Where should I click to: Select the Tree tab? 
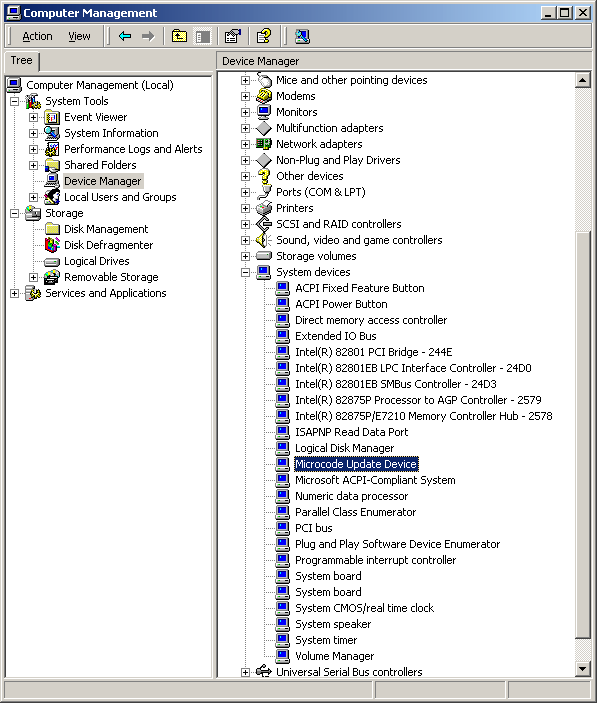[22, 61]
